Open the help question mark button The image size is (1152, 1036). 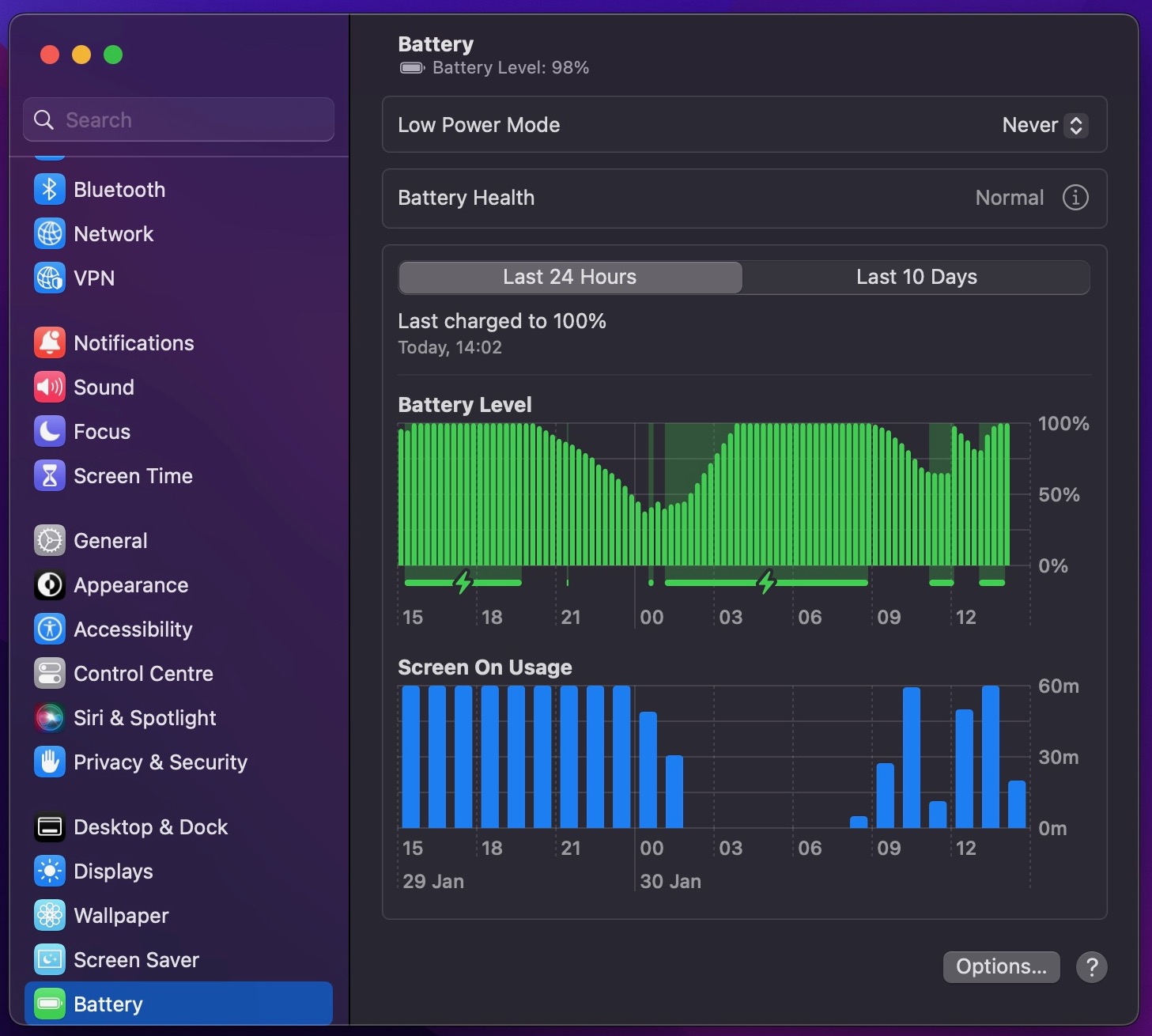coord(1092,967)
